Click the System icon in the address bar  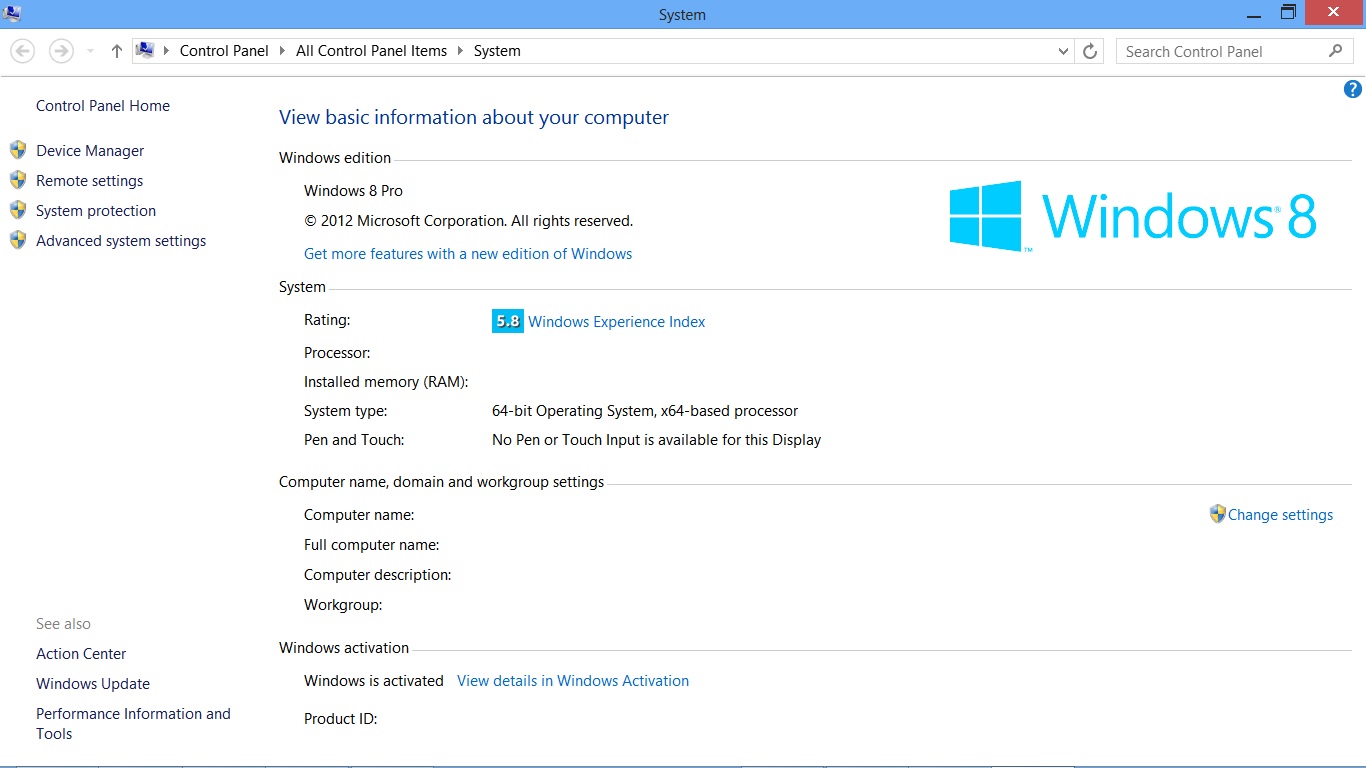pos(145,50)
